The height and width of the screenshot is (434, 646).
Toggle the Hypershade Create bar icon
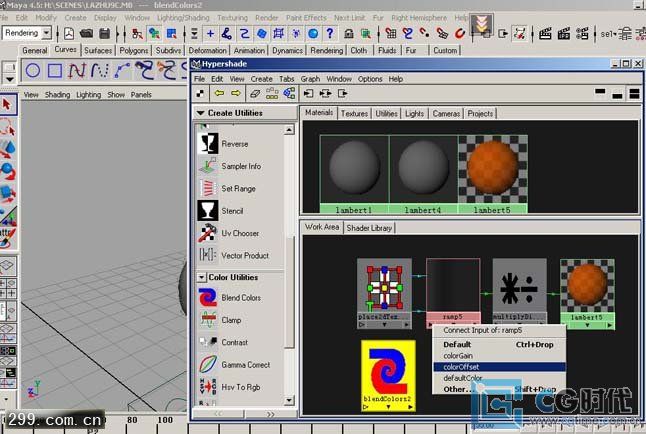tap(200, 94)
